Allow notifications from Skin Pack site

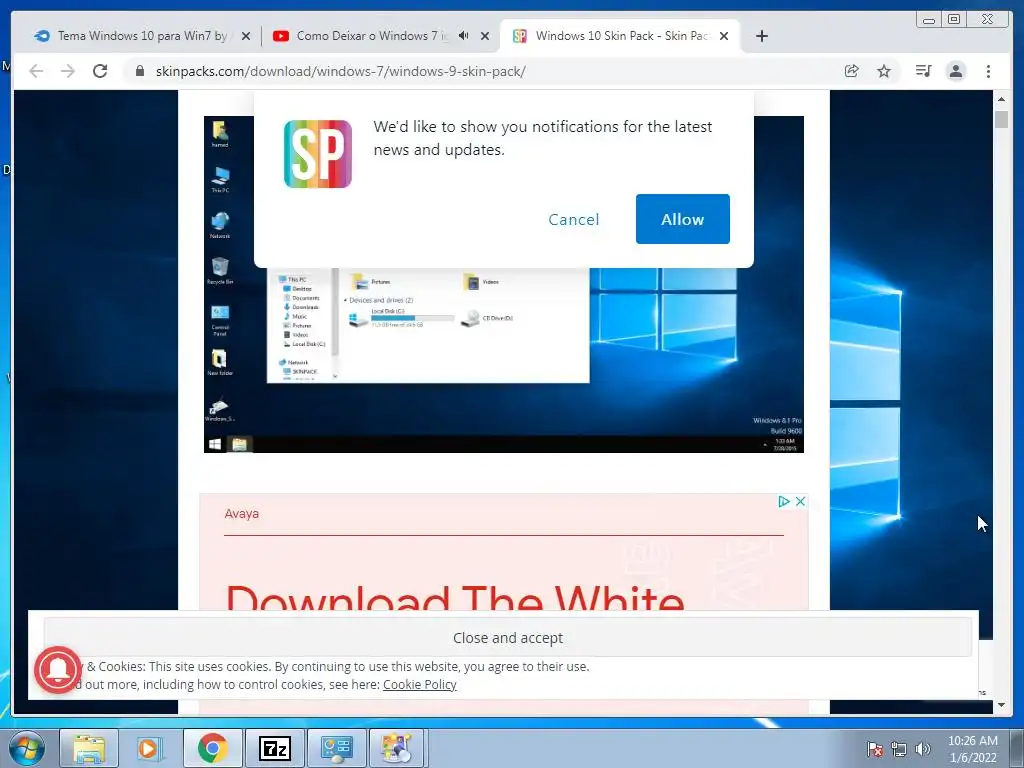682,219
